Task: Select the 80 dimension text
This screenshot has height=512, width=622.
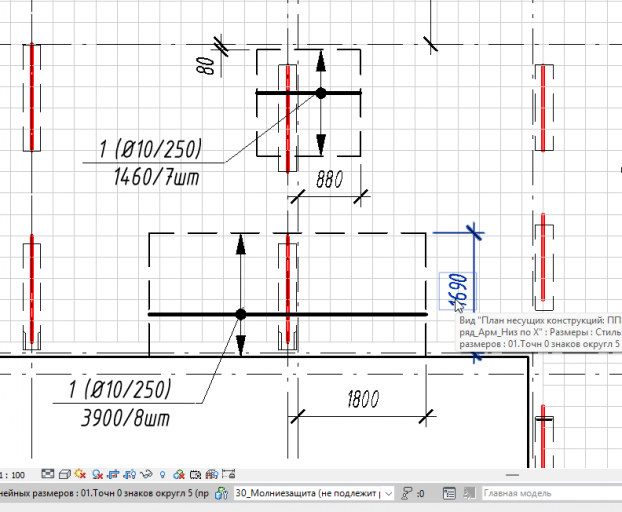Action: pos(205,65)
